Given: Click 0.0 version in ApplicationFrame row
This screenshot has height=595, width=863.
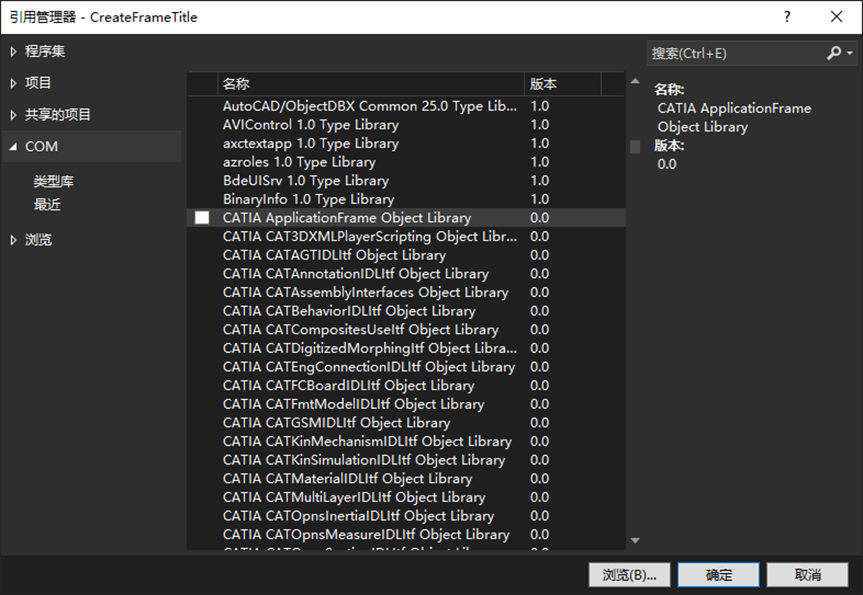Looking at the screenshot, I should tap(539, 218).
